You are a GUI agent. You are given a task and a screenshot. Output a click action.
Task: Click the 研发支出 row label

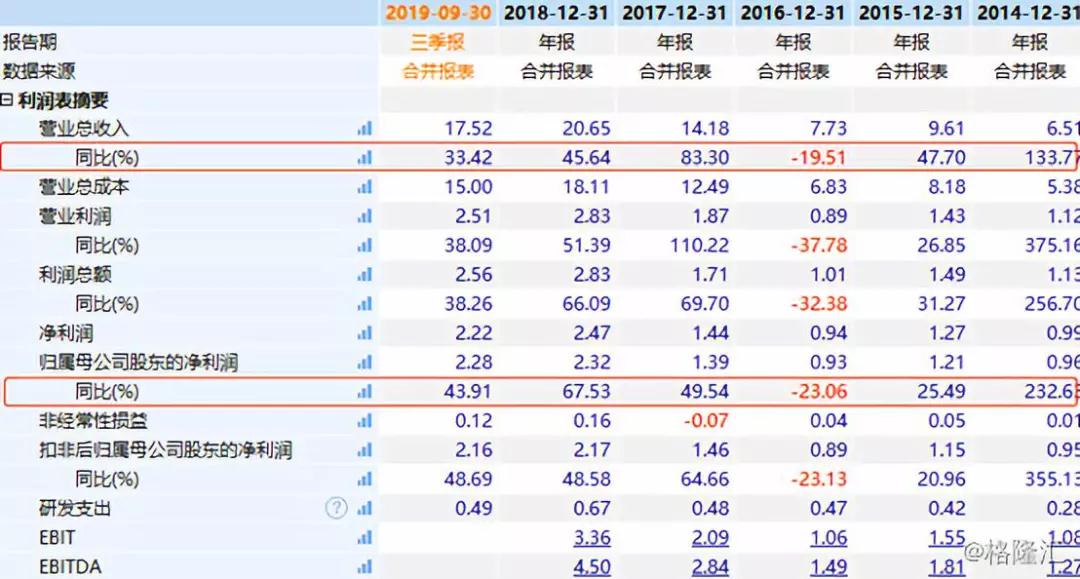pyautogui.click(x=75, y=508)
